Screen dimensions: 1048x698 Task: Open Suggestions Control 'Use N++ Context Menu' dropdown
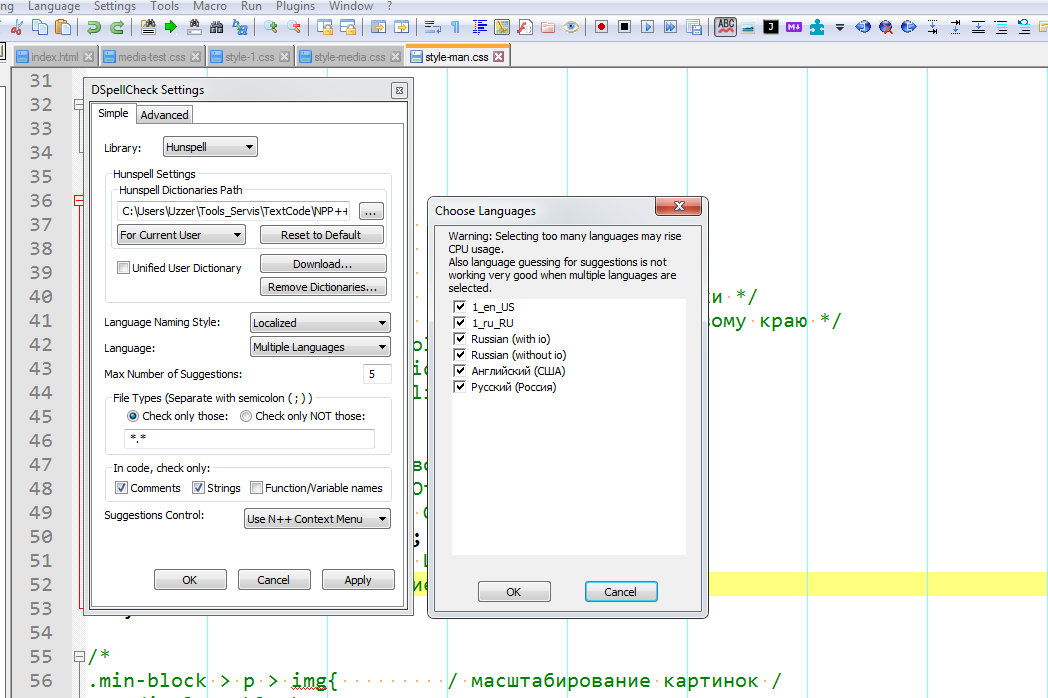[x=317, y=518]
